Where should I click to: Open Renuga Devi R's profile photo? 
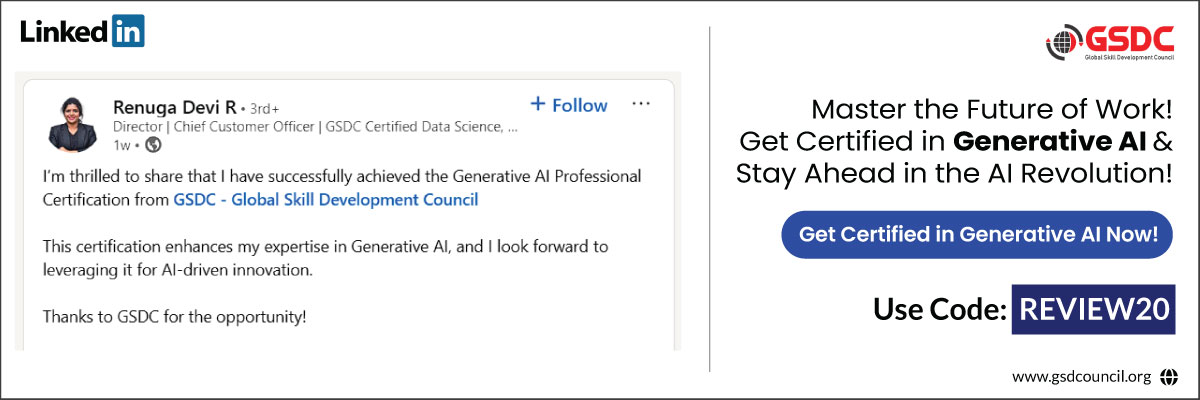pos(72,123)
